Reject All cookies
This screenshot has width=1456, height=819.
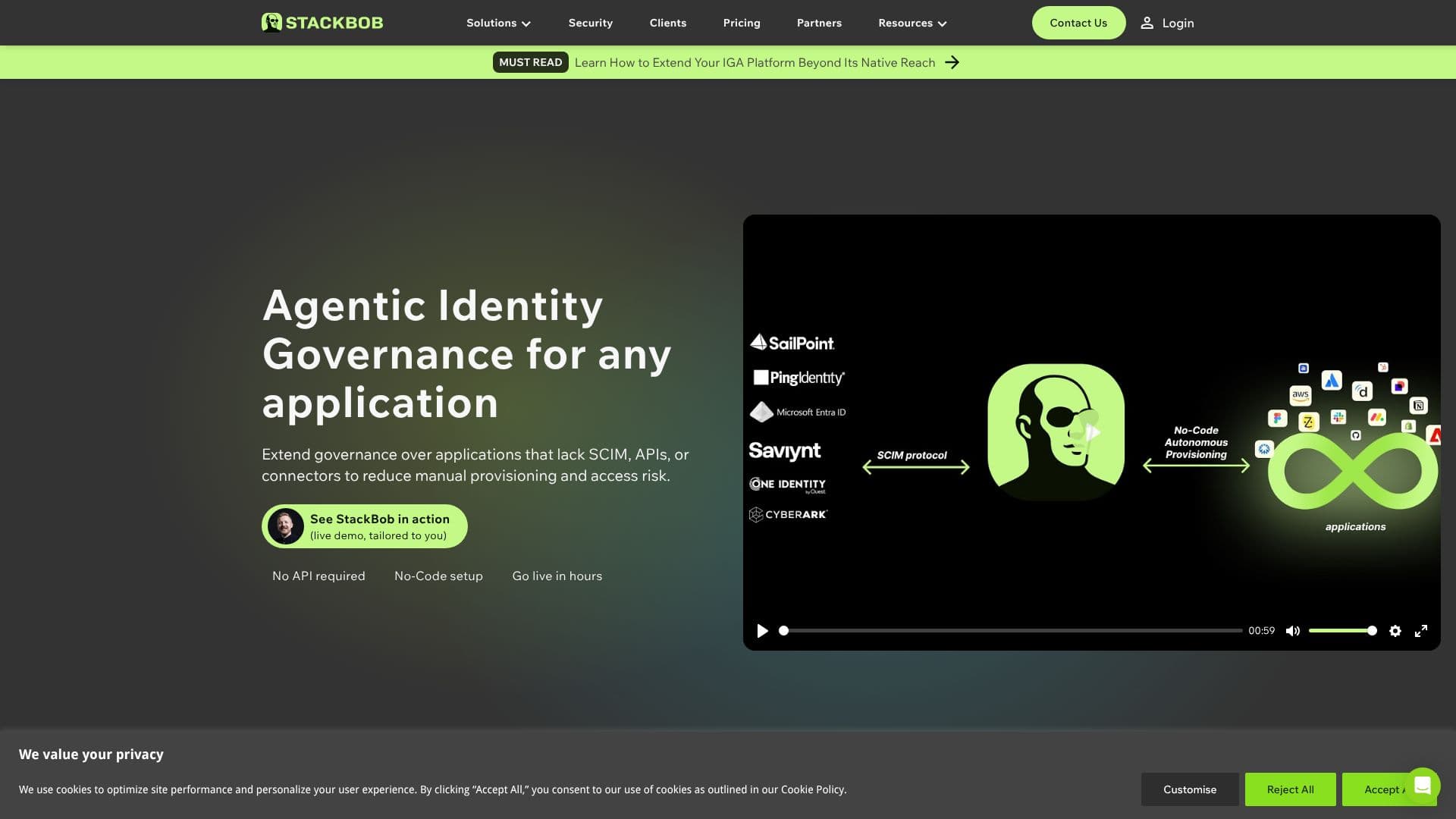tap(1290, 789)
